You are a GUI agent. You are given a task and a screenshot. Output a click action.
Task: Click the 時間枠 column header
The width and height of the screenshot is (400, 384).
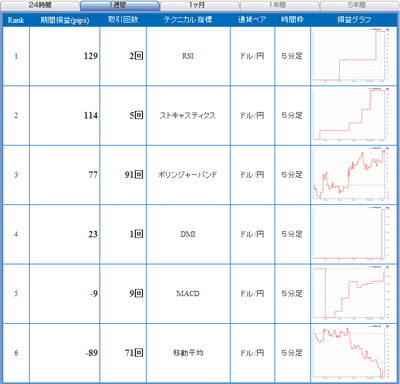(292, 20)
